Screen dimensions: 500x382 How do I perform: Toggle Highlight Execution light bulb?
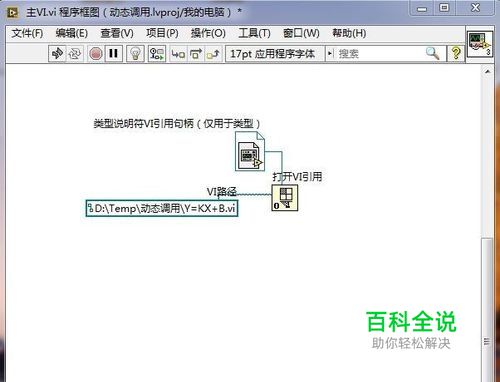click(x=135, y=53)
